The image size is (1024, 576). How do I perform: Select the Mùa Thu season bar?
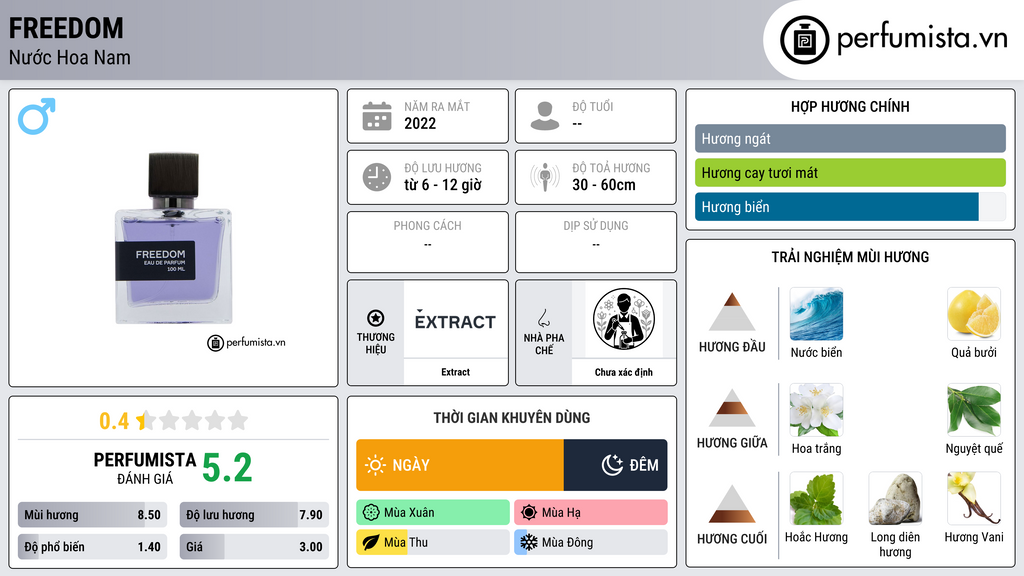click(x=433, y=543)
